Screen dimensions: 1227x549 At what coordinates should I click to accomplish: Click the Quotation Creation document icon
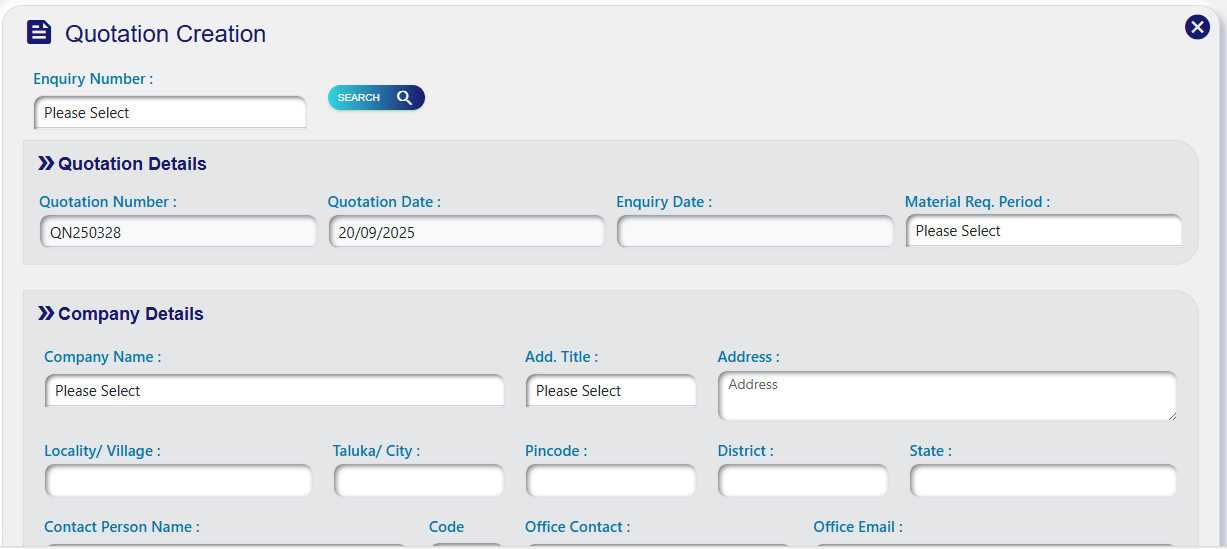click(39, 33)
